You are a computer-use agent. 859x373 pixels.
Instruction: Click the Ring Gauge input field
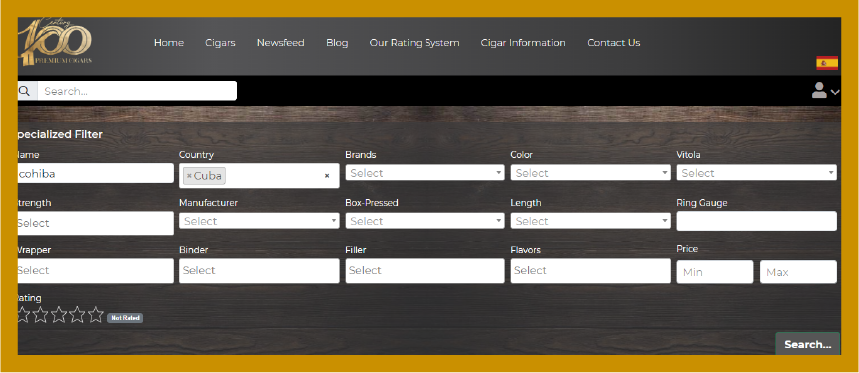[x=756, y=221]
